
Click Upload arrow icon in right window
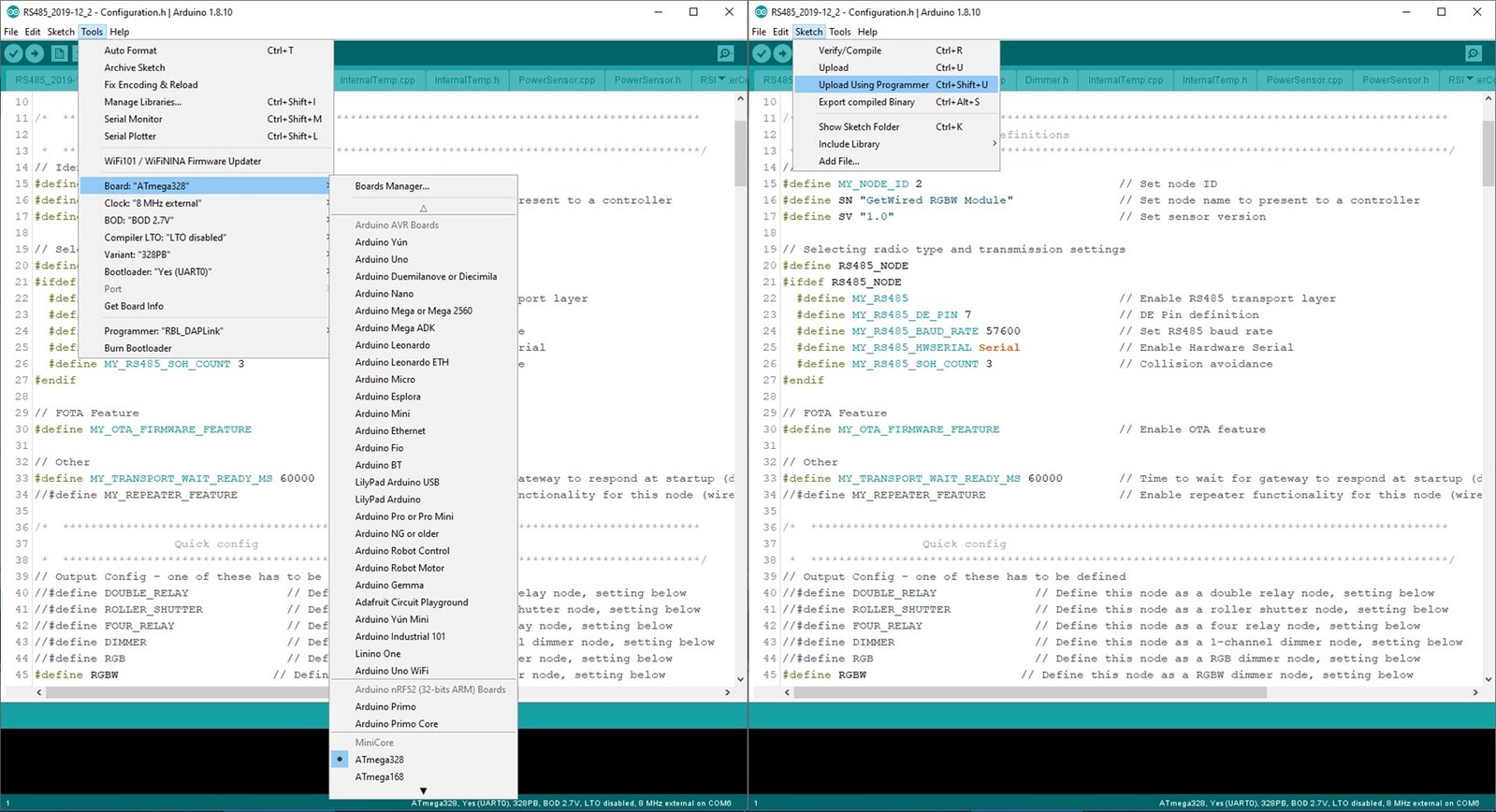click(x=783, y=54)
